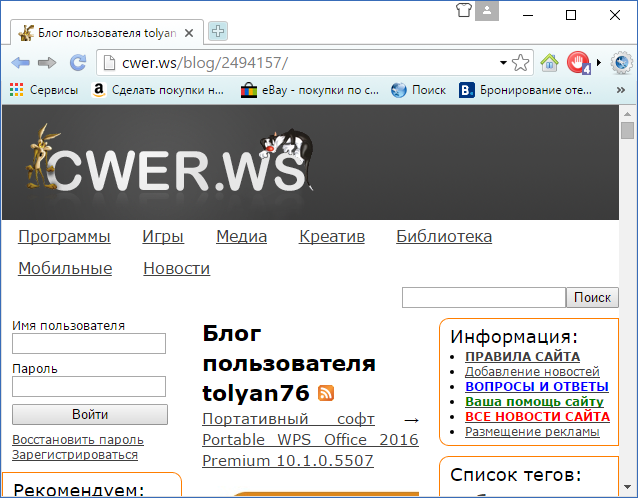Click the Имя пользователя input field
The width and height of the screenshot is (638, 498).
click(x=89, y=344)
